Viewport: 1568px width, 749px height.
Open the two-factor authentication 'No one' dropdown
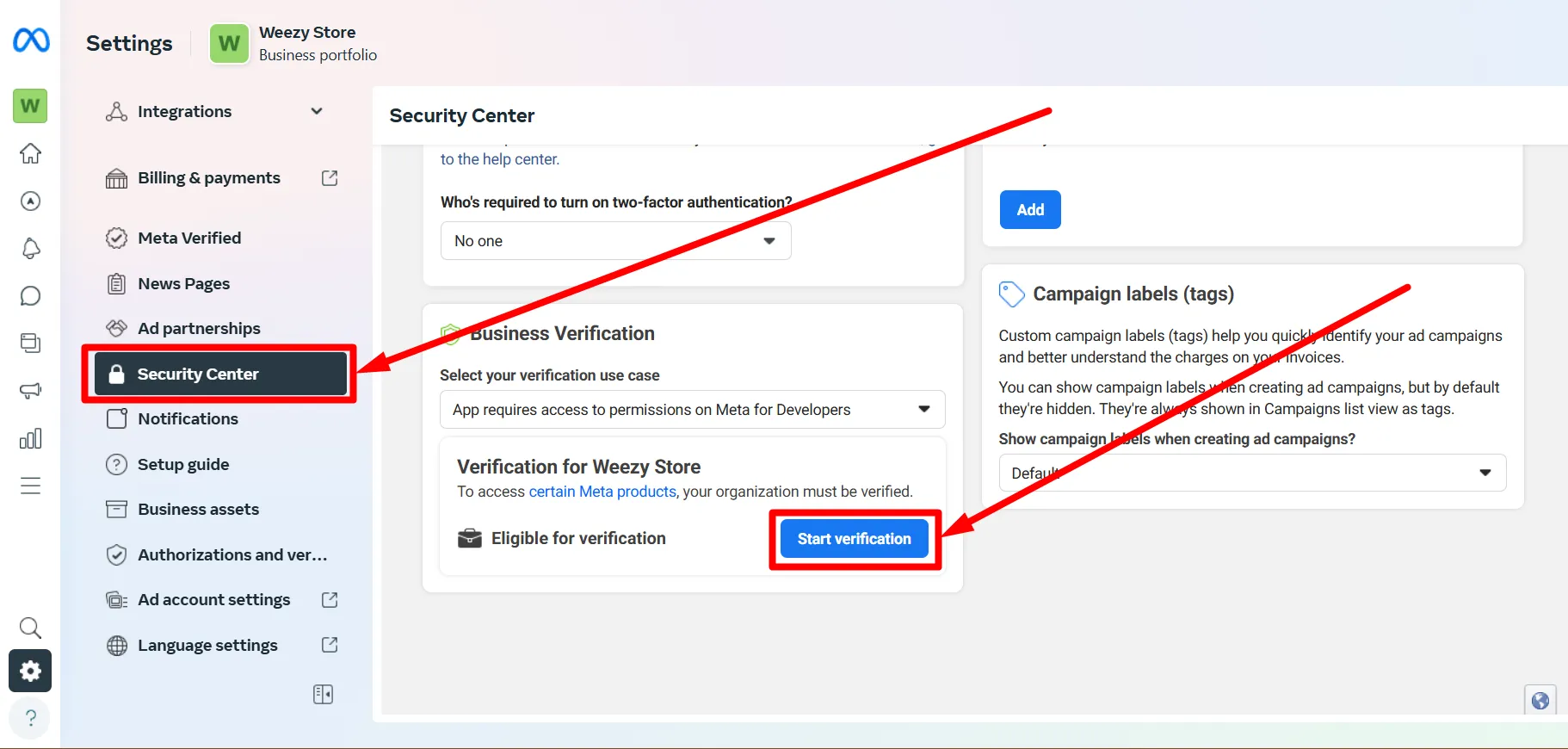click(615, 241)
